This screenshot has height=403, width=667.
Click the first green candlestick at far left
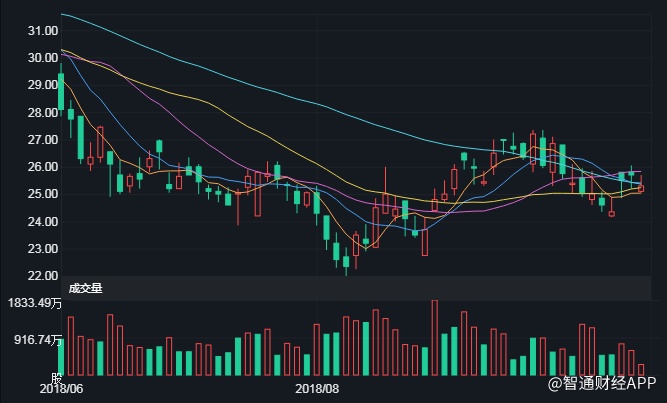pos(61,92)
